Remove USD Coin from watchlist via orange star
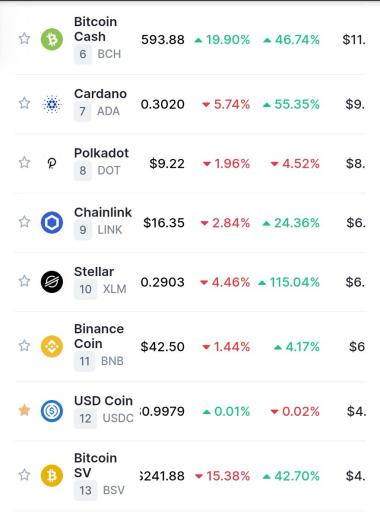Viewport: 380px width, 520px height. 24,410
